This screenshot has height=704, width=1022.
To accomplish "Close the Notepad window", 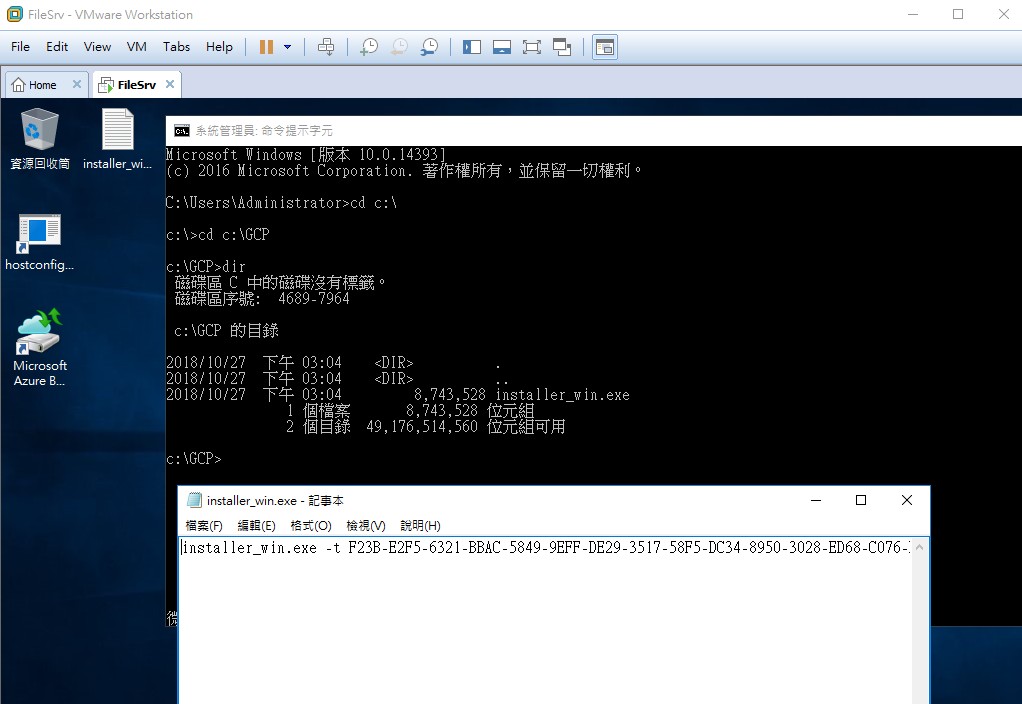I will 907,500.
